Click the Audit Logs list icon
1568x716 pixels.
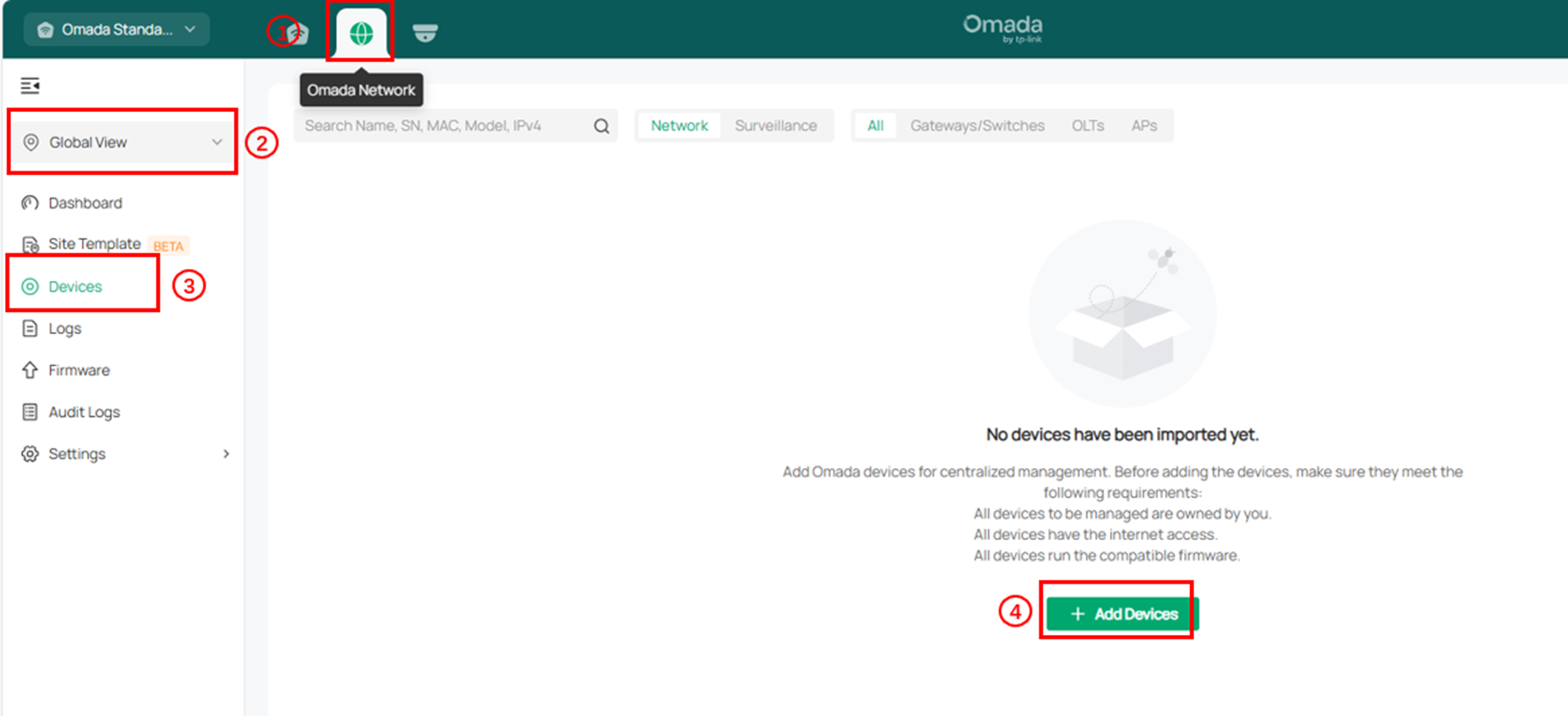pyautogui.click(x=30, y=412)
